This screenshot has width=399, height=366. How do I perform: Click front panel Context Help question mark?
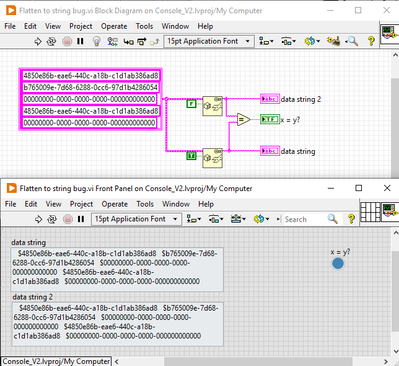[x=351, y=219]
